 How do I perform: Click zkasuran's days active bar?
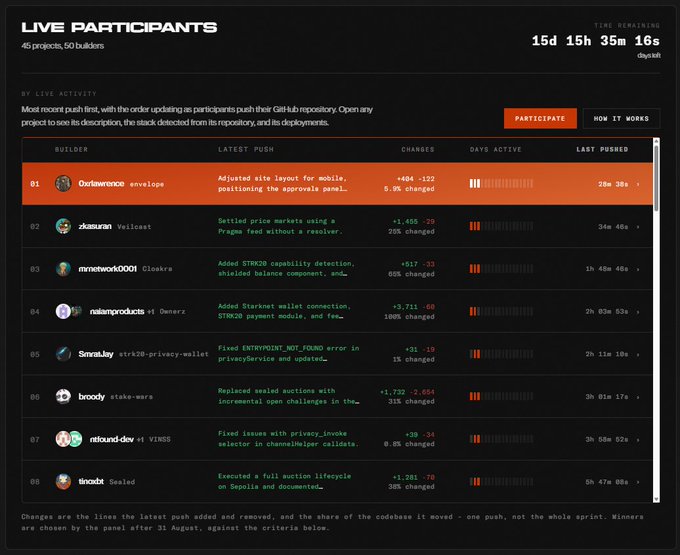point(501,226)
